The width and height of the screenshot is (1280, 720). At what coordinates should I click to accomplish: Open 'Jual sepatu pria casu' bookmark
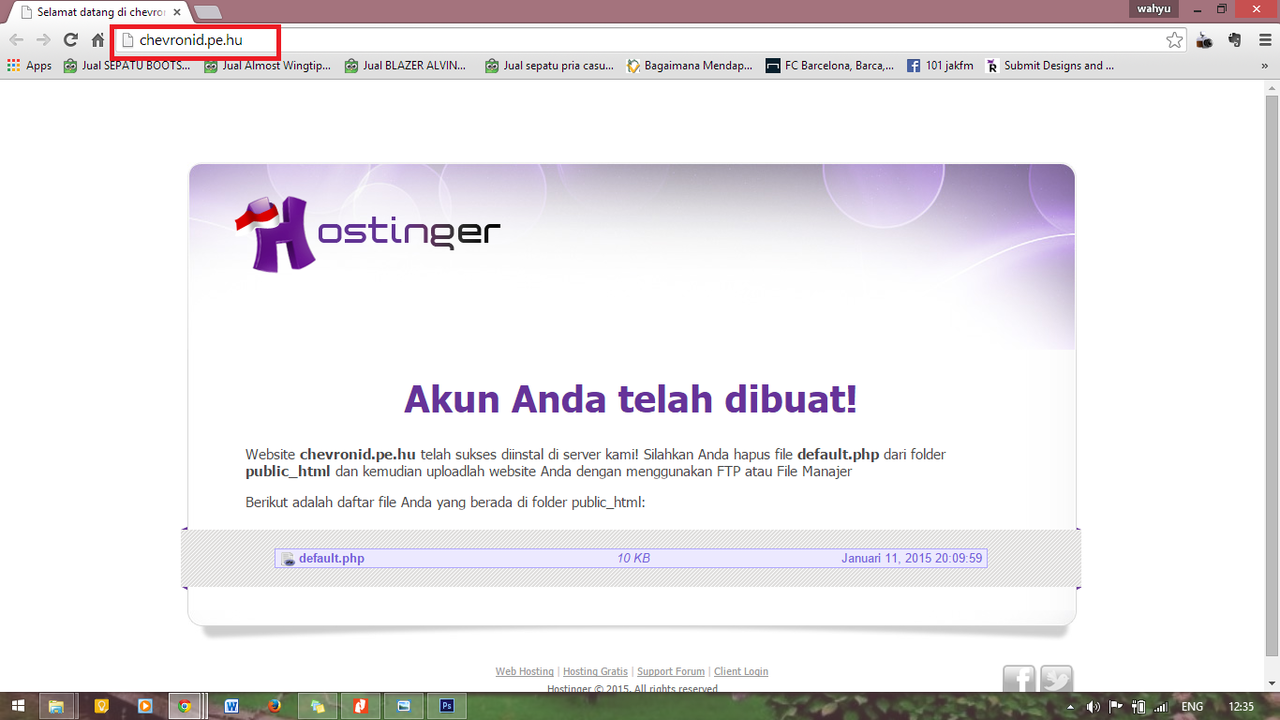[549, 66]
